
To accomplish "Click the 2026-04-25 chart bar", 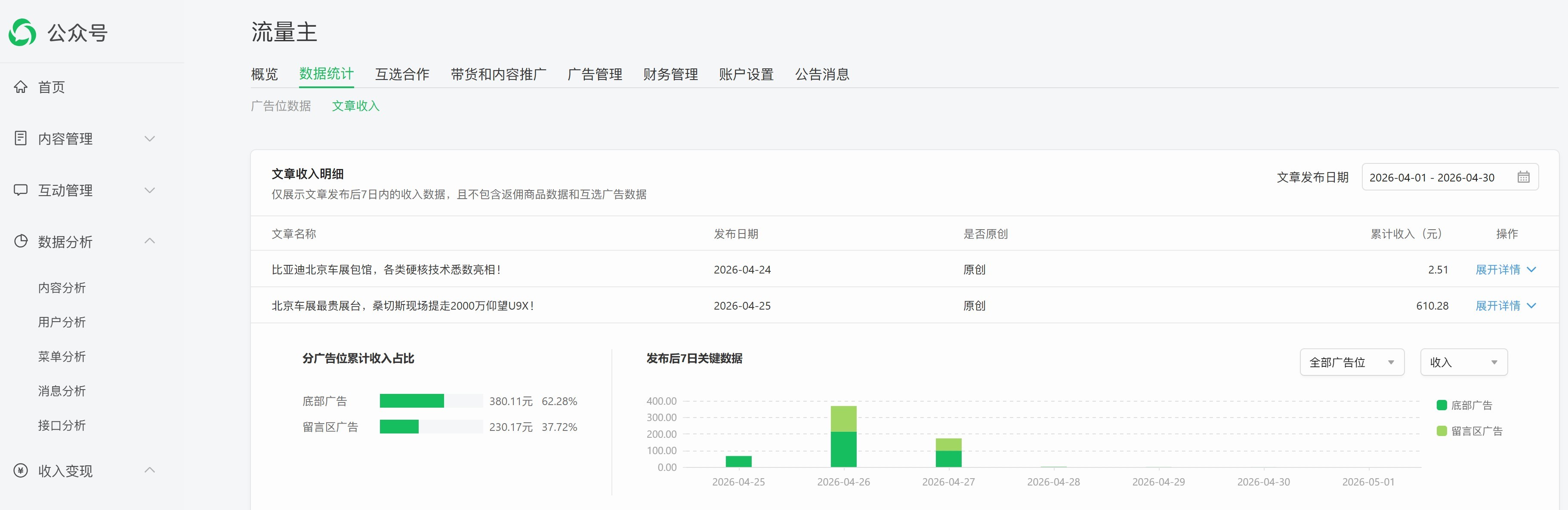I will [x=738, y=462].
